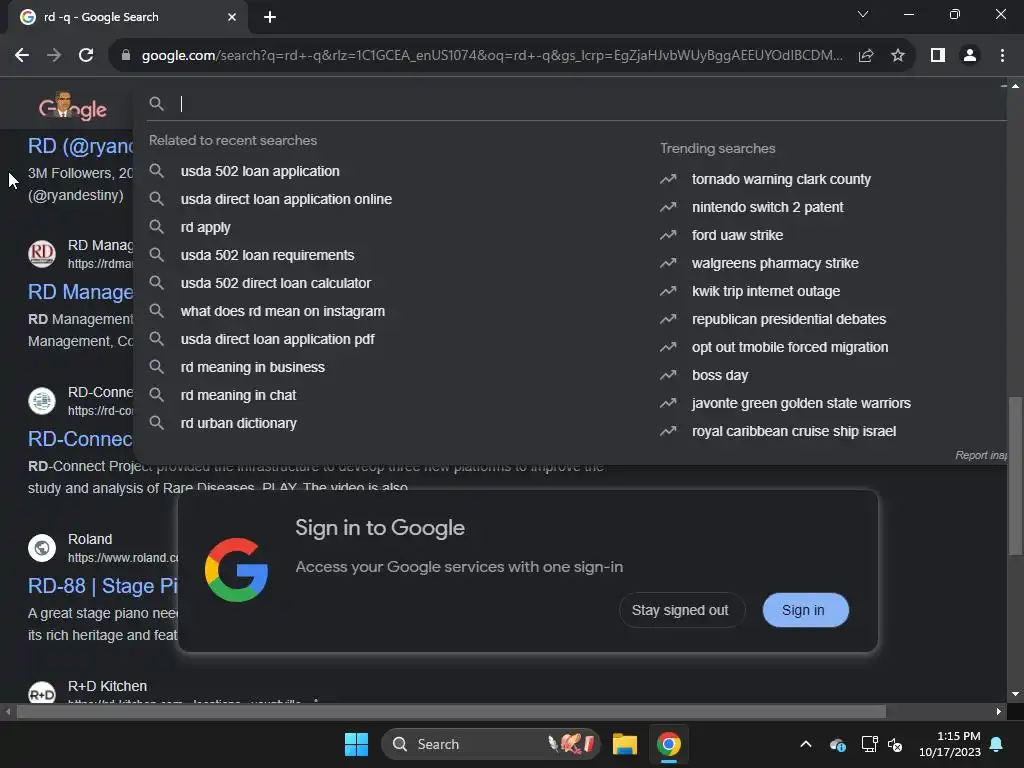Open the tab search chevron

coord(863,14)
